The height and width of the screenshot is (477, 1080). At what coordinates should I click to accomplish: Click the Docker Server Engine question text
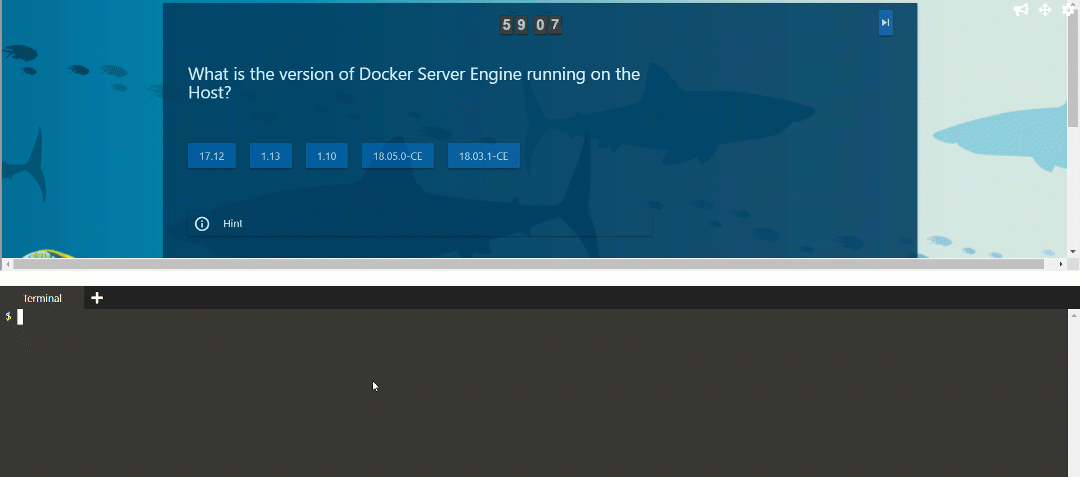click(414, 83)
